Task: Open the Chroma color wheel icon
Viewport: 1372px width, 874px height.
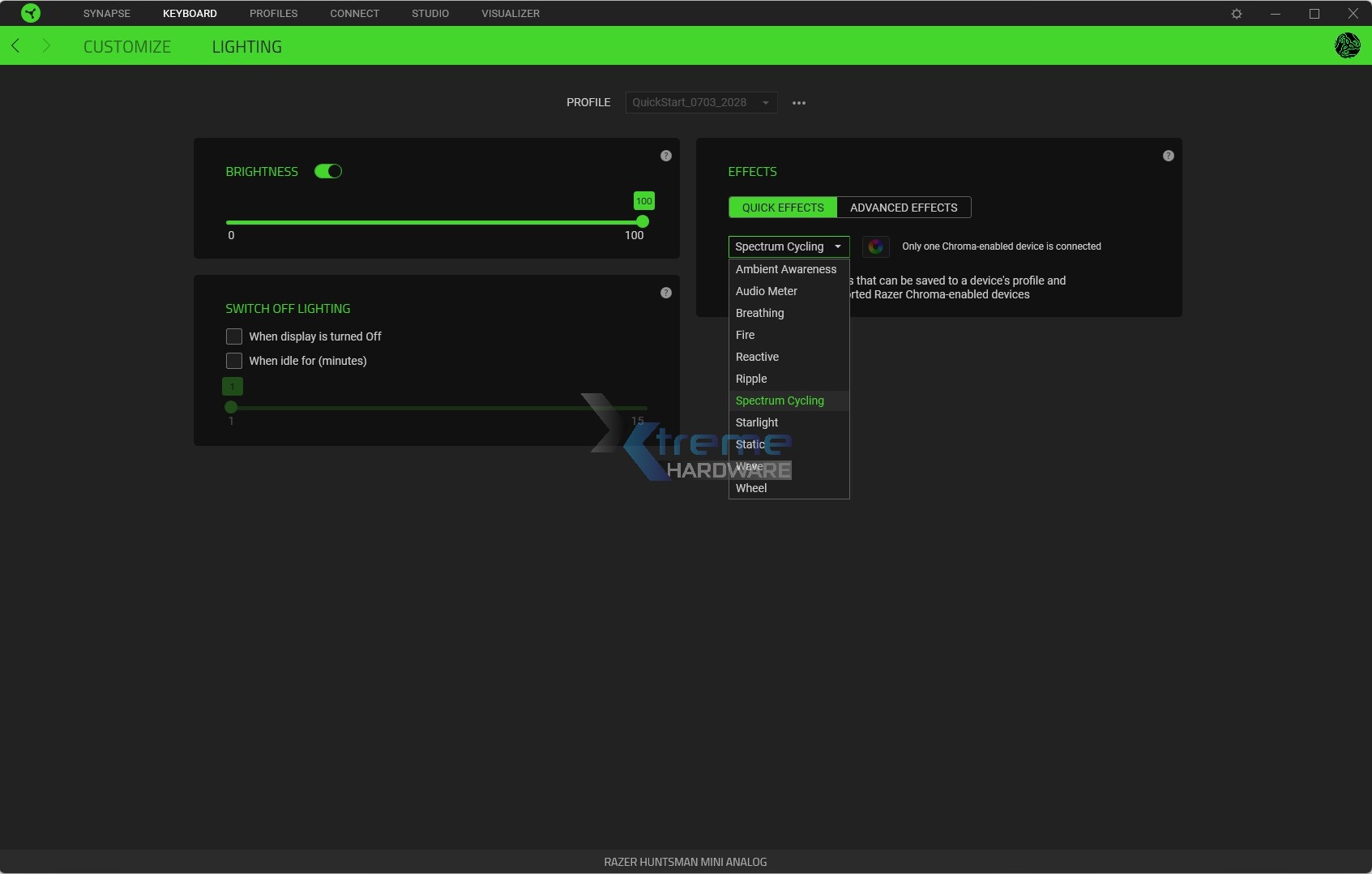Action: (876, 246)
